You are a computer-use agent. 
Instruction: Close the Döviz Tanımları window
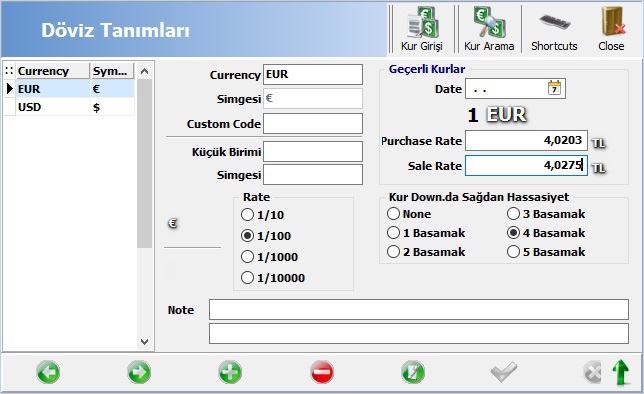coord(611,29)
